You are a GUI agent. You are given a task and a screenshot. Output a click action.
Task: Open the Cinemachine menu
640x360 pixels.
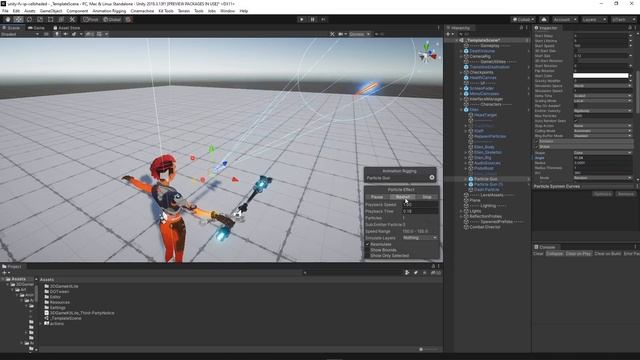point(142,11)
